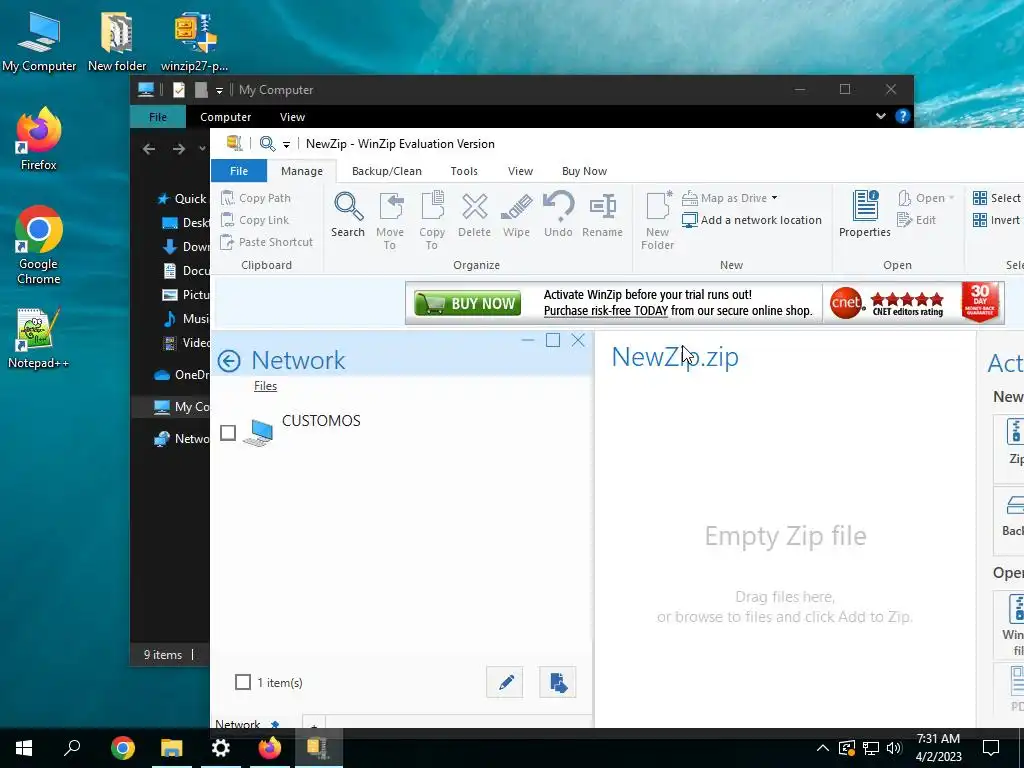Go back in My Computer window

(x=150, y=149)
